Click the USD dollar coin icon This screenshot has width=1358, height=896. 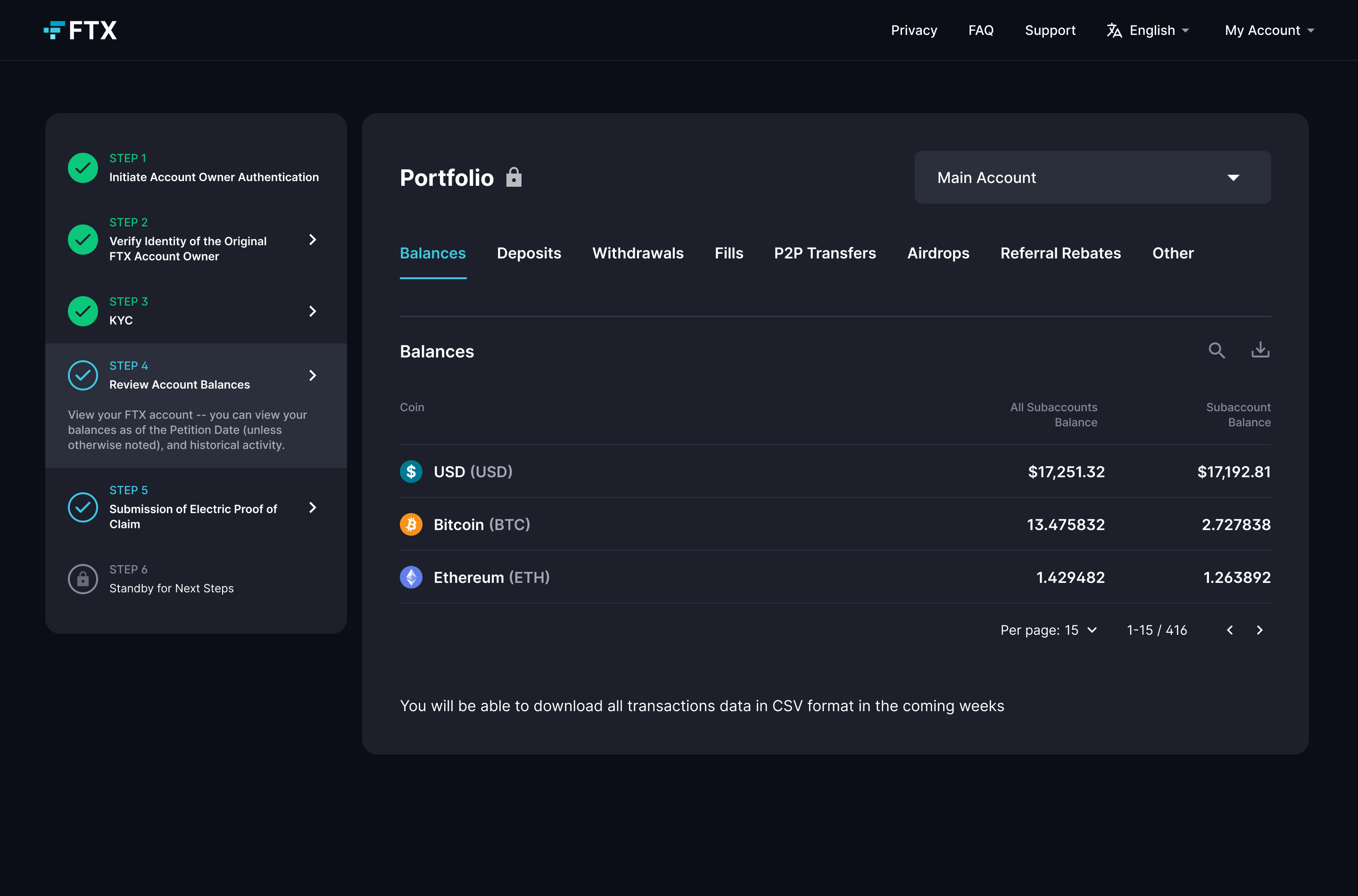(x=411, y=472)
